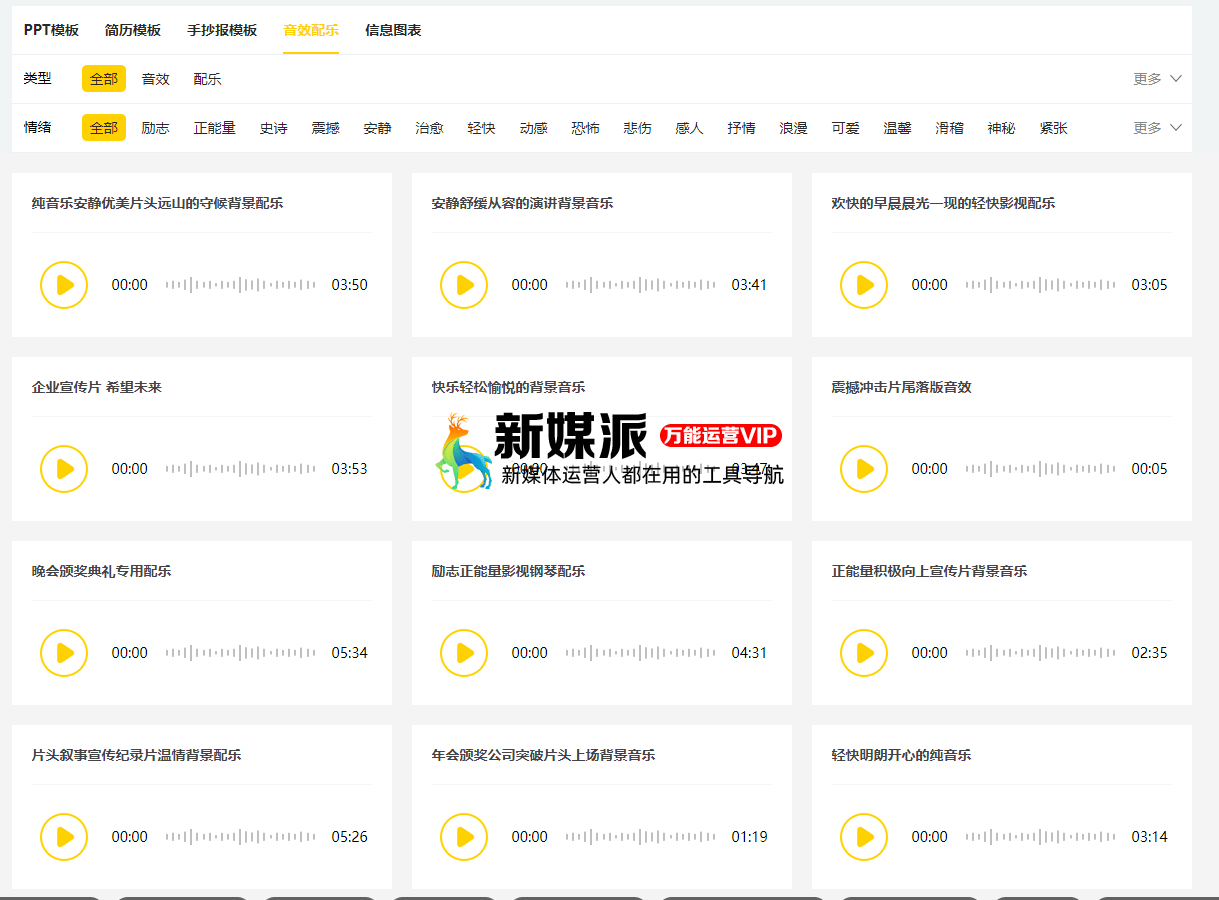This screenshot has height=900, width=1219.
Task: Play the 企业宣传片 希望未来 track
Action: tap(64, 469)
